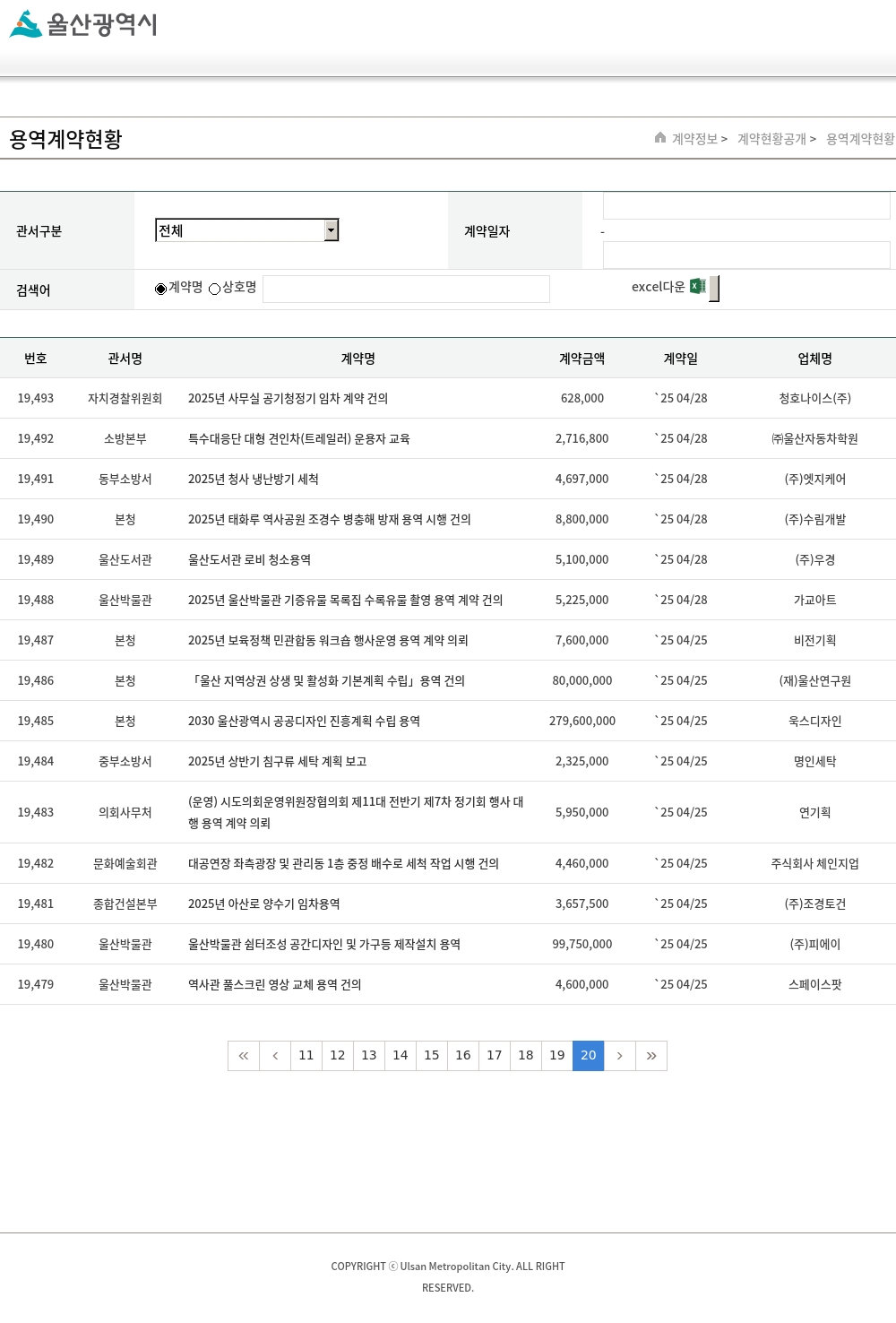Click '2025년 사무실 공기청정기 임차 계약 건의'
The image size is (896, 1323).
pos(288,399)
